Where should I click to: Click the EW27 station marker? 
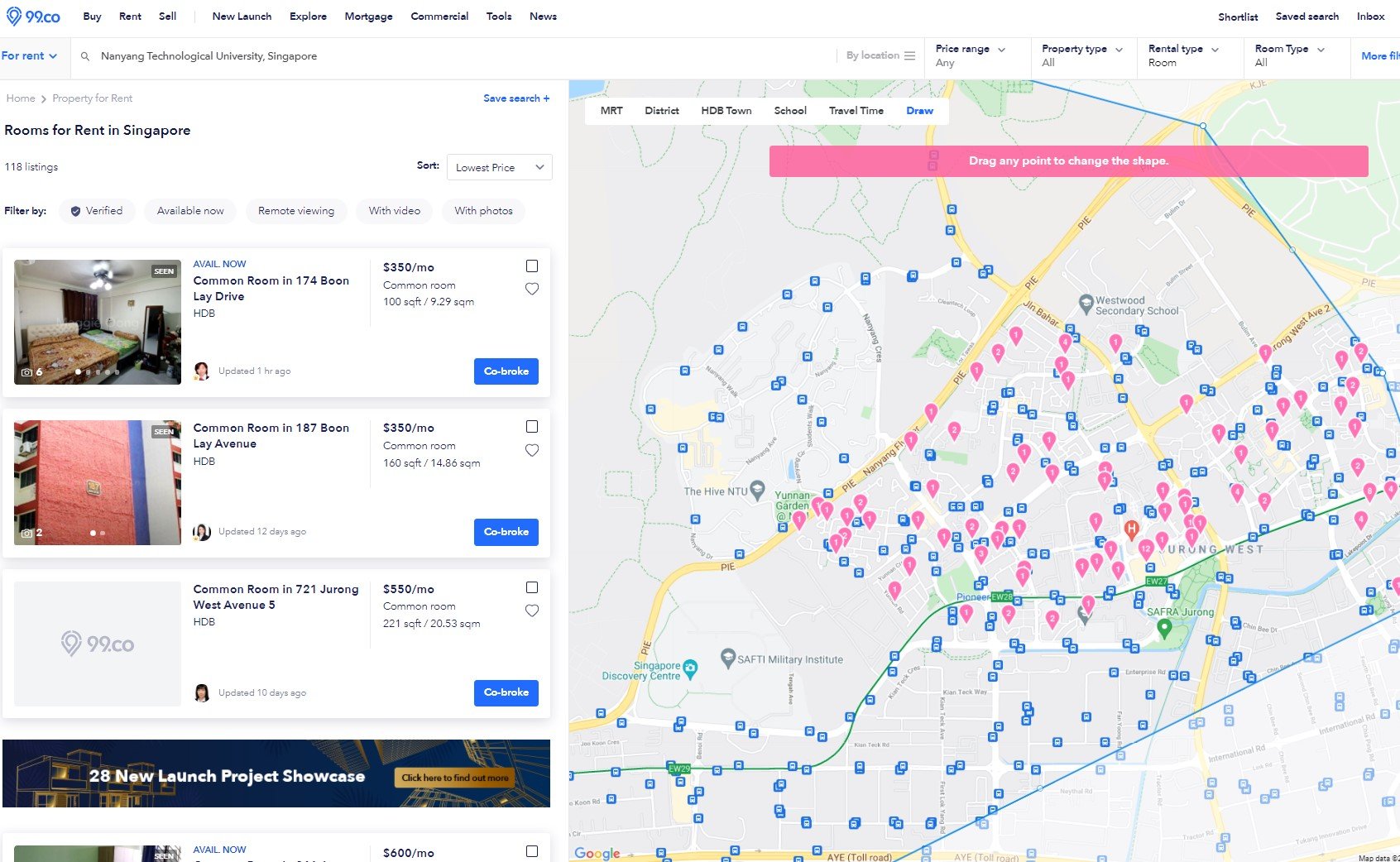point(1157,582)
